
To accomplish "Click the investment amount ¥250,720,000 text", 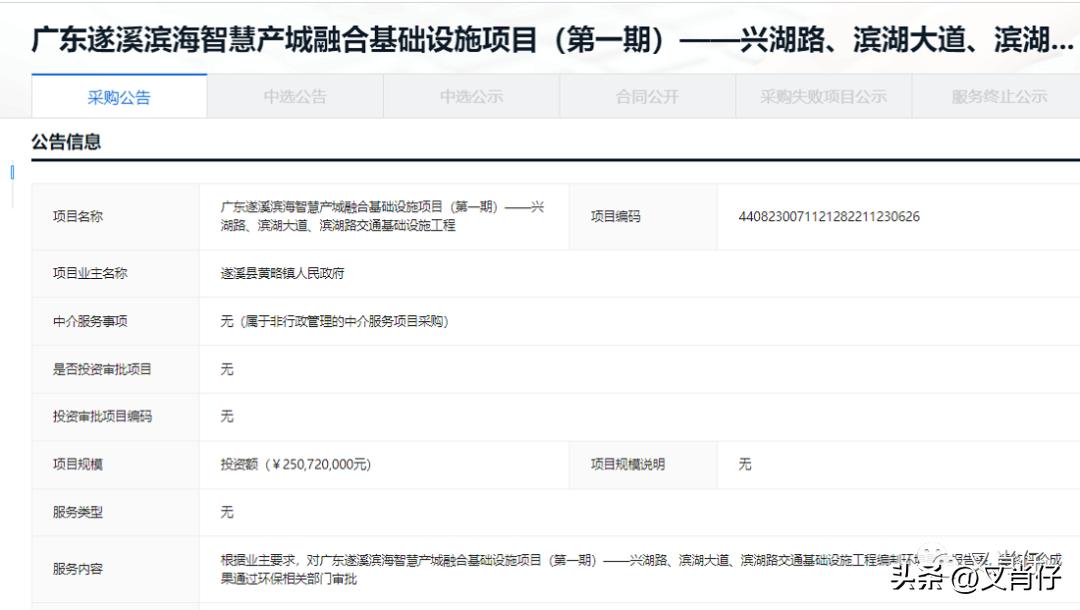I will [294, 464].
